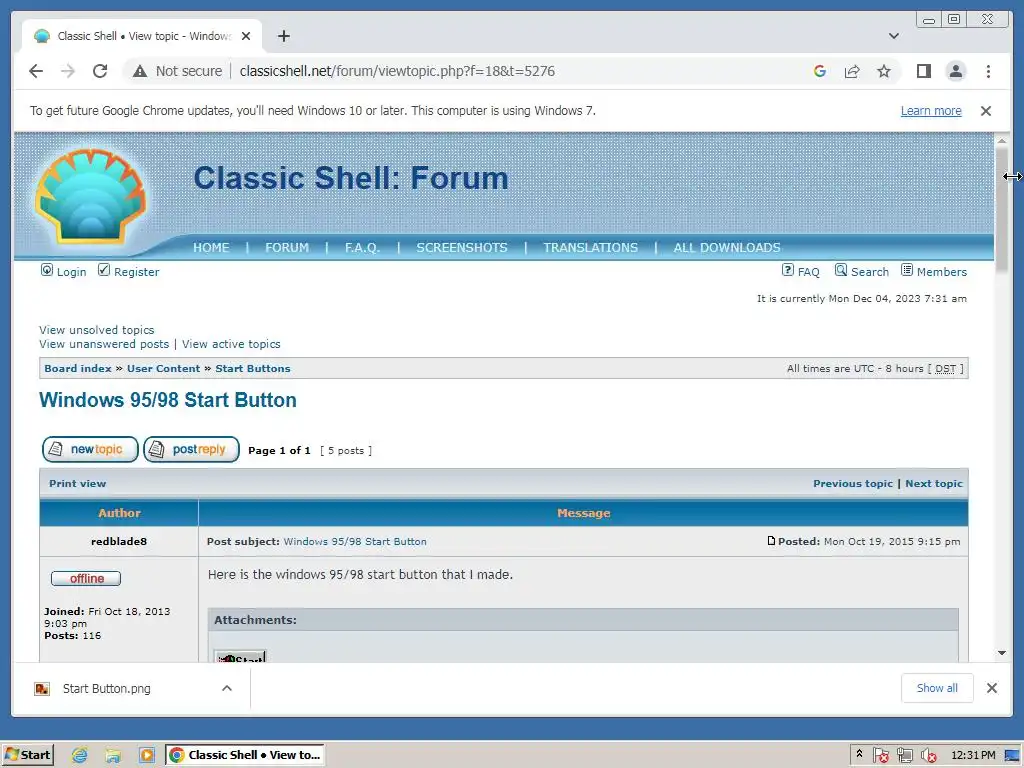Reload the current page
The width and height of the screenshot is (1024, 768).
point(100,71)
